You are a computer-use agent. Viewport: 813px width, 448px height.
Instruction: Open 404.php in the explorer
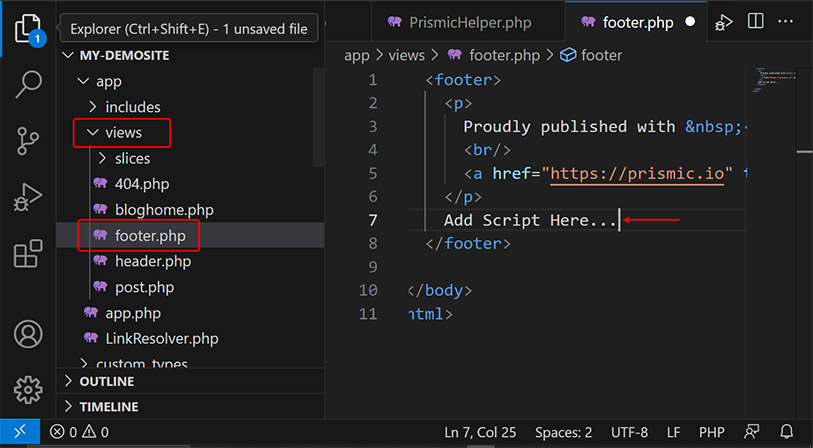point(190,184)
